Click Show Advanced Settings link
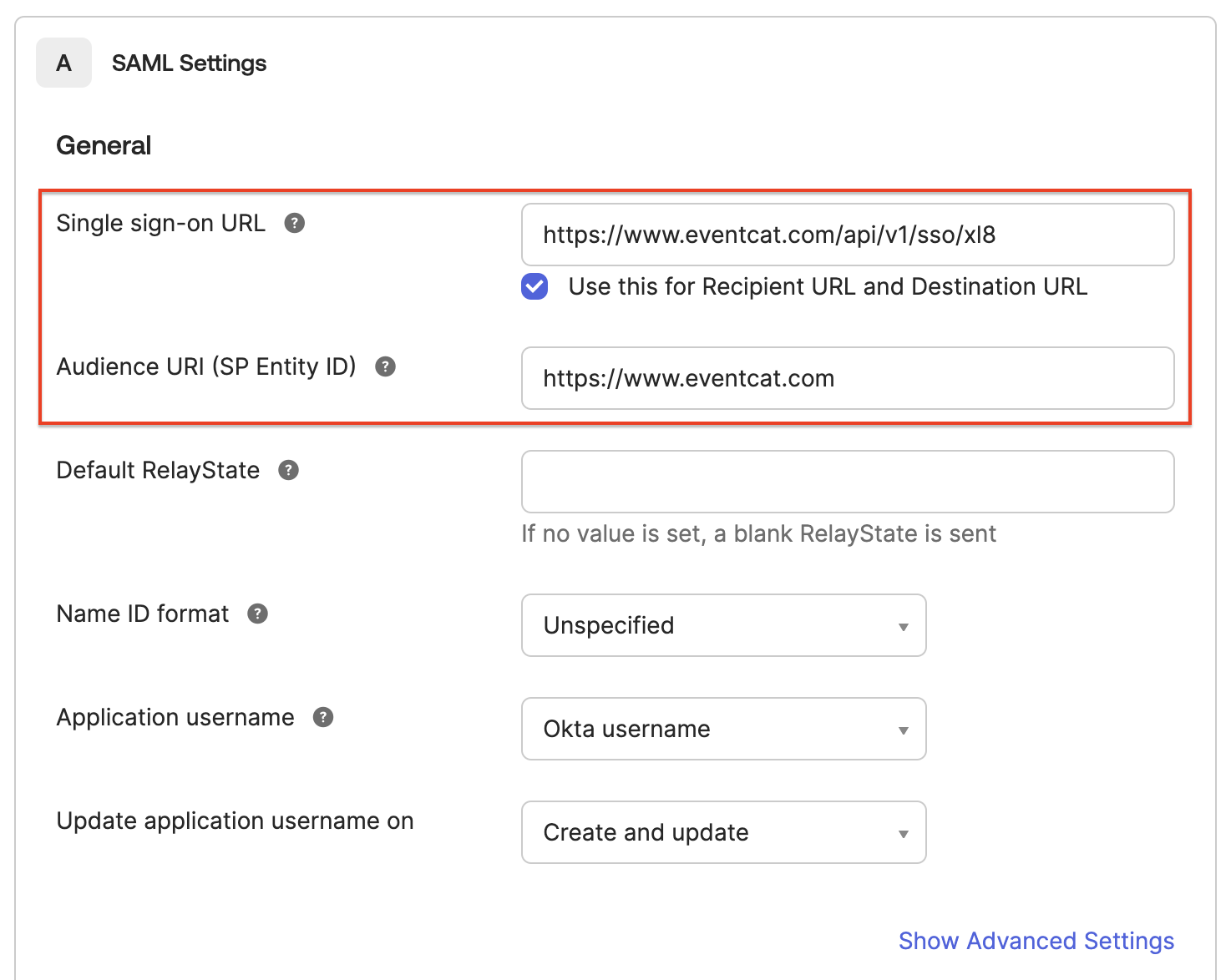 (x=1036, y=941)
